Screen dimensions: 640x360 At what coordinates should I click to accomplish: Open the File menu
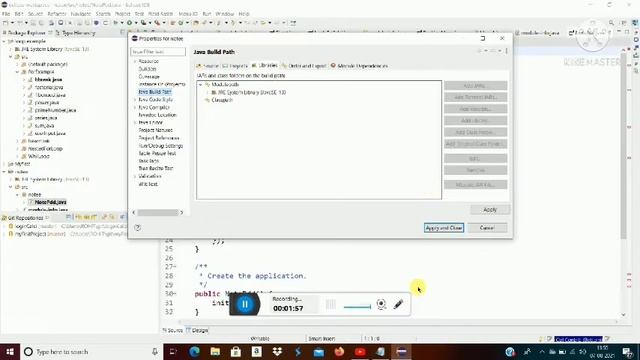6,14
